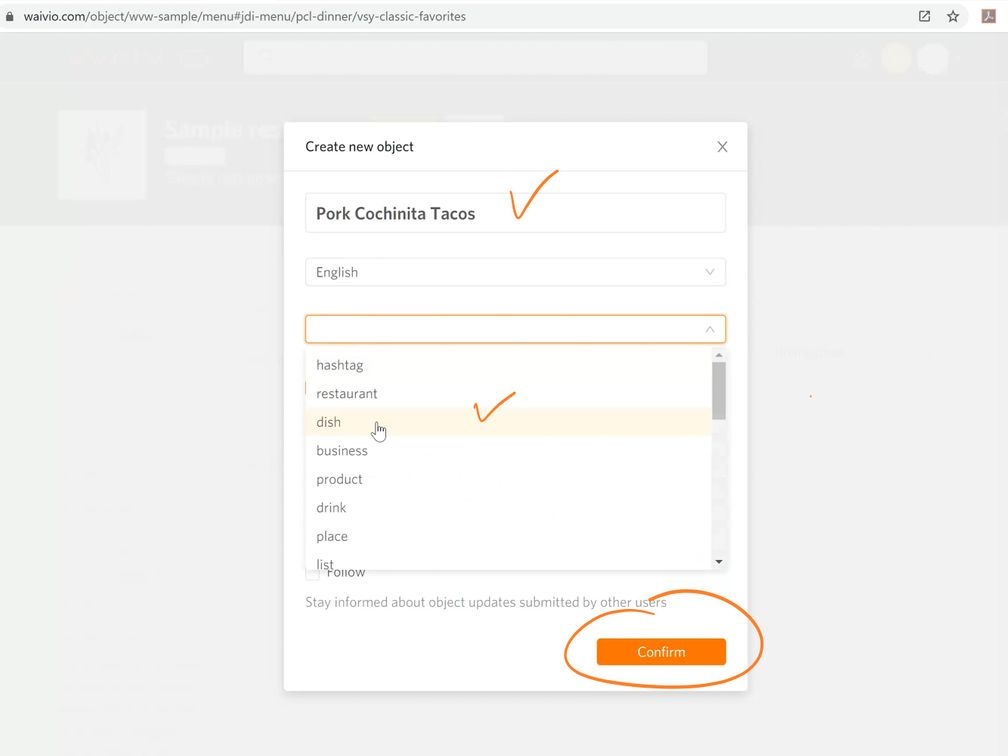Open the English language dropdown
The image size is (1008, 756).
(515, 272)
